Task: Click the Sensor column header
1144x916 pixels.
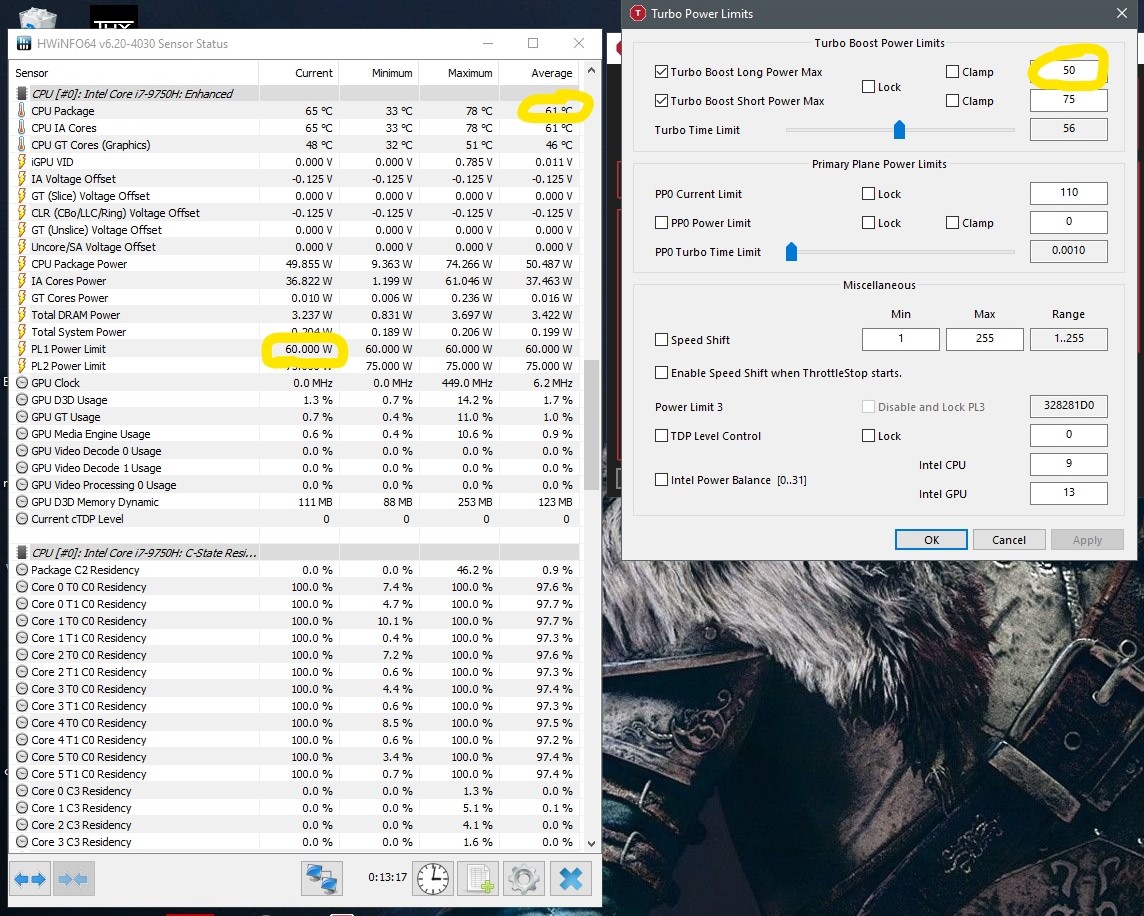Action: (x=134, y=73)
